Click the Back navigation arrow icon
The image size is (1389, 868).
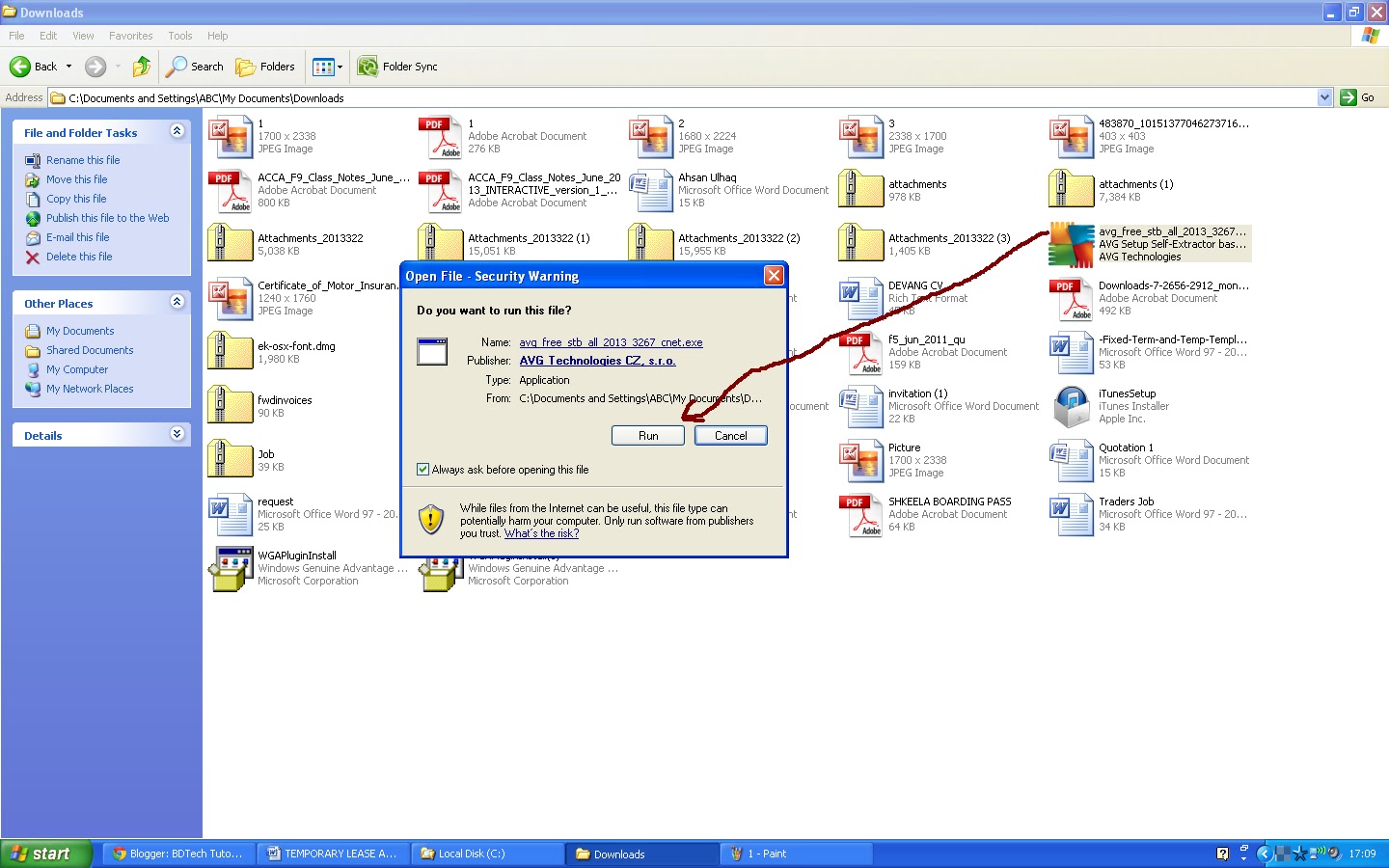[19, 67]
